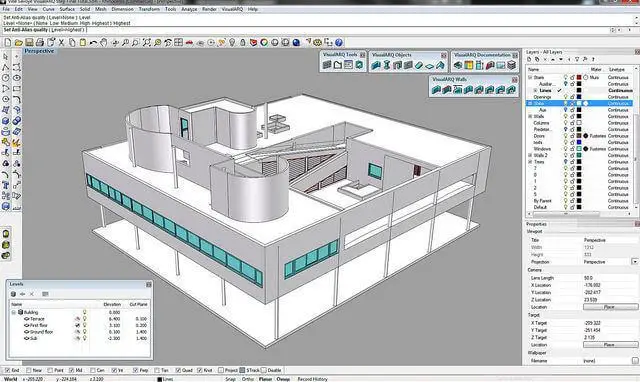Click the last icon in VisualARQ Objects palette
Image resolution: width=640 pixels, height=382 pixels.
pyautogui.click(x=440, y=65)
